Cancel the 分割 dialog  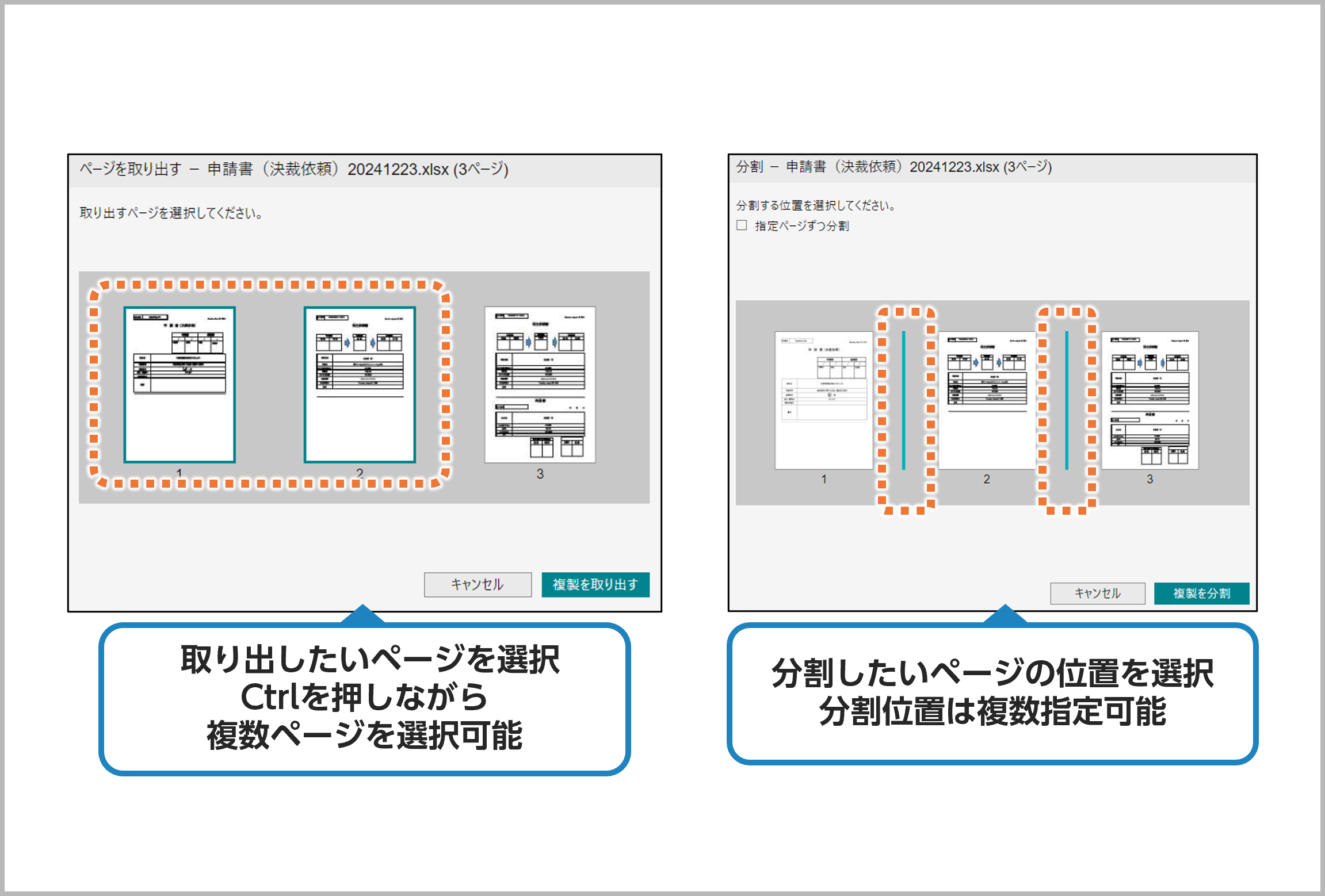[1097, 593]
